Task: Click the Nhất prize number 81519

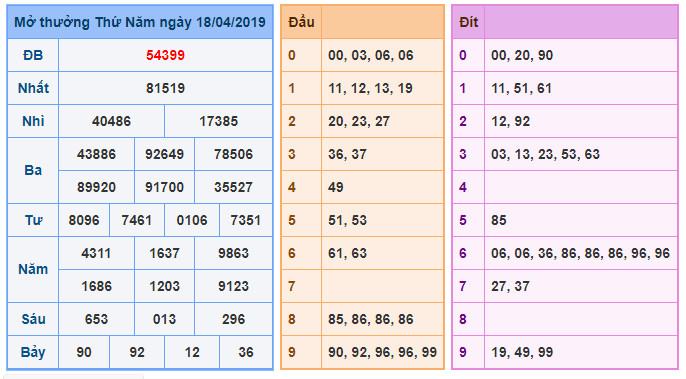Action: tap(165, 88)
